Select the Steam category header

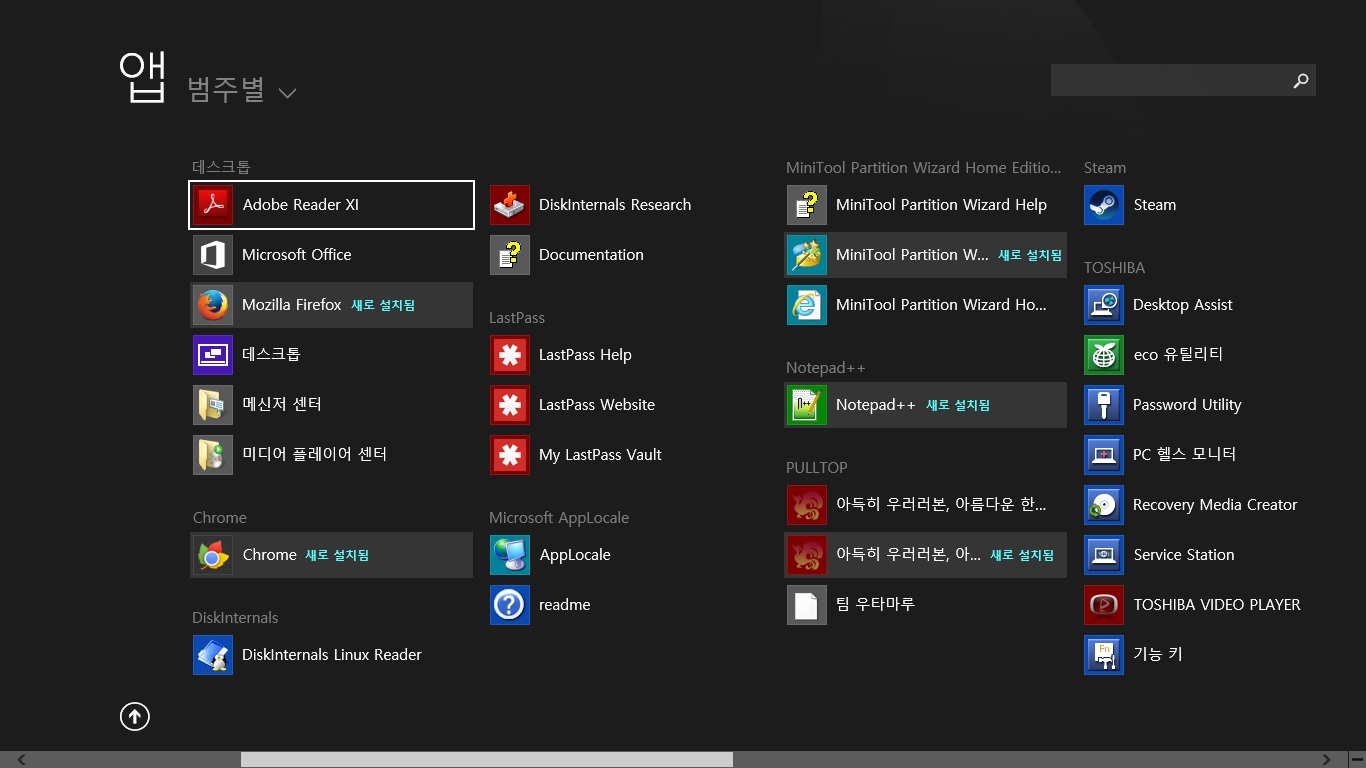coord(1105,167)
